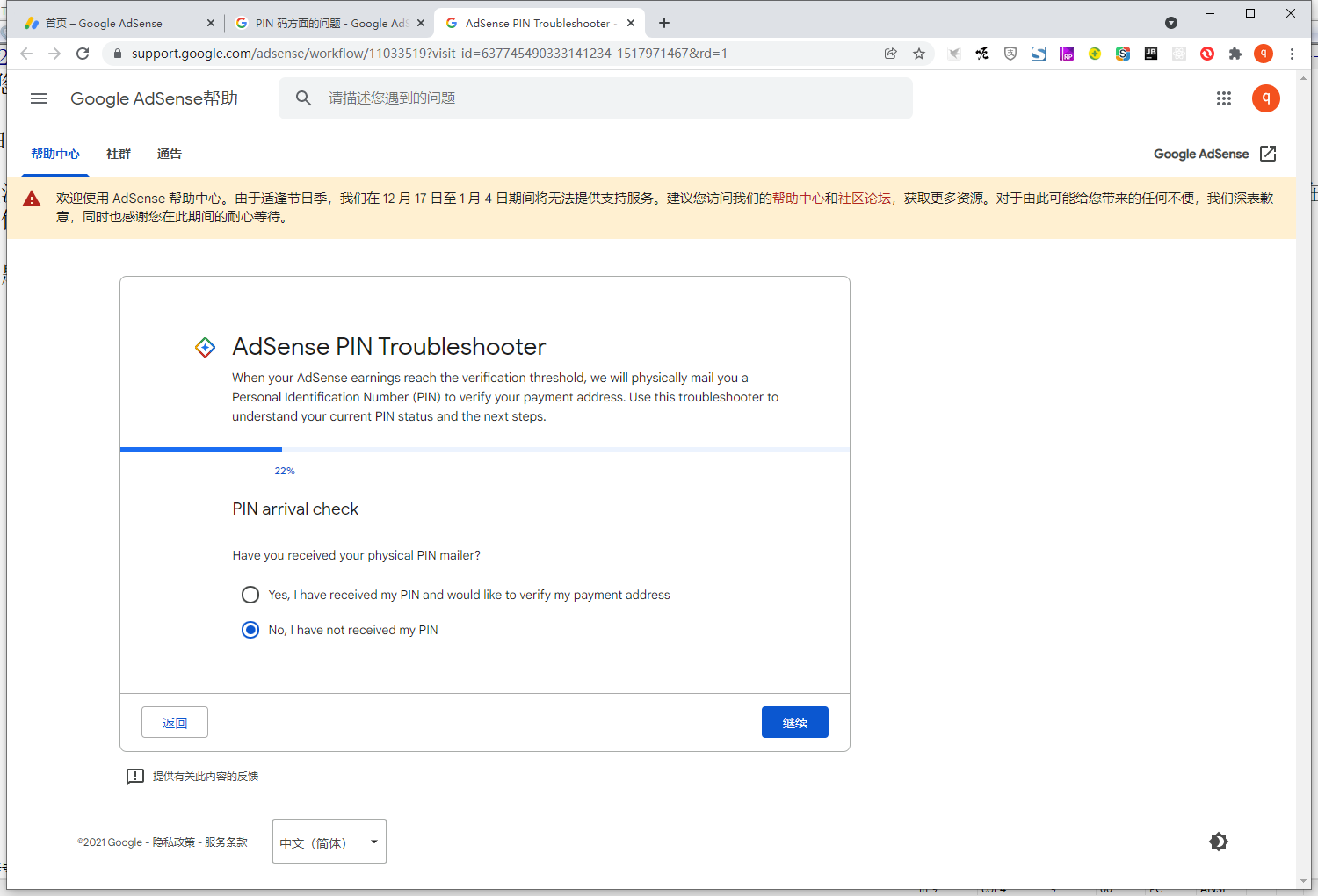1318x896 pixels.
Task: Click the multicolor S extension icon
Action: pyautogui.click(x=1123, y=54)
